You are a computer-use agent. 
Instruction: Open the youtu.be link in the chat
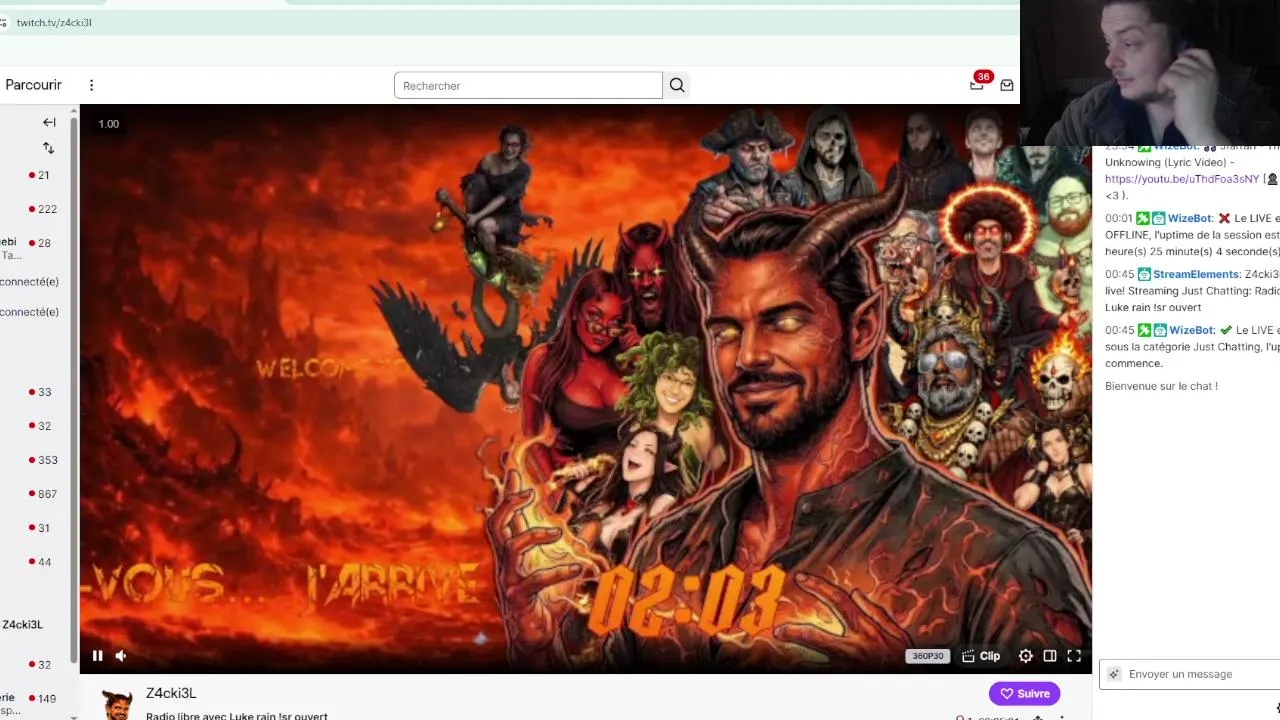coord(1182,179)
